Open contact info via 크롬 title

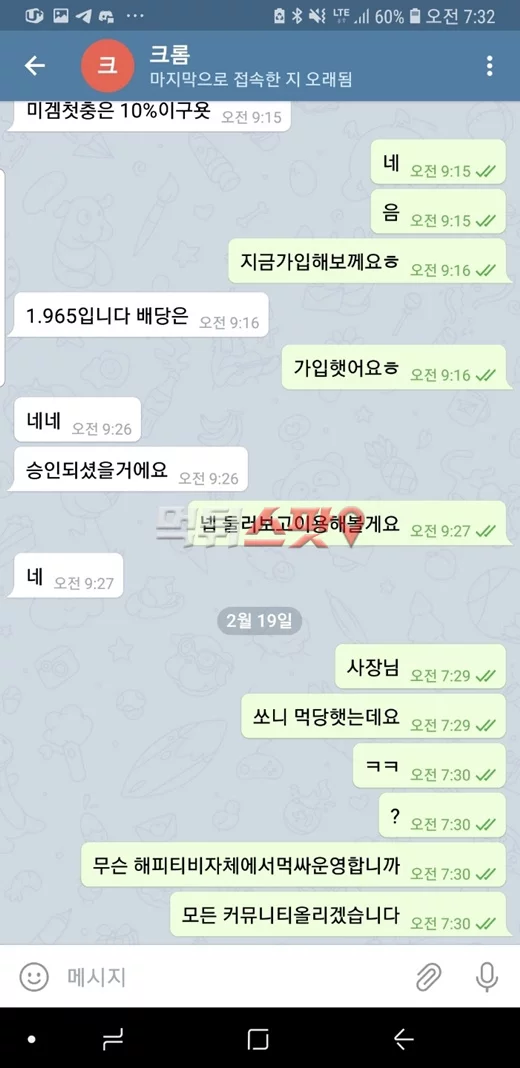tap(170, 54)
